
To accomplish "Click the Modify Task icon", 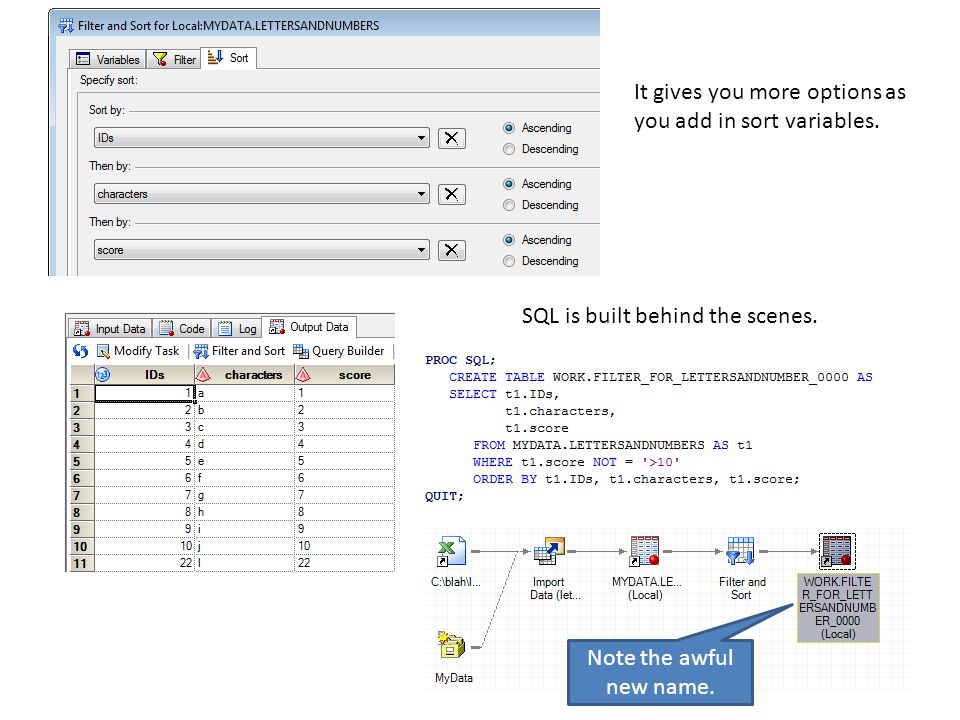I will tap(103, 351).
